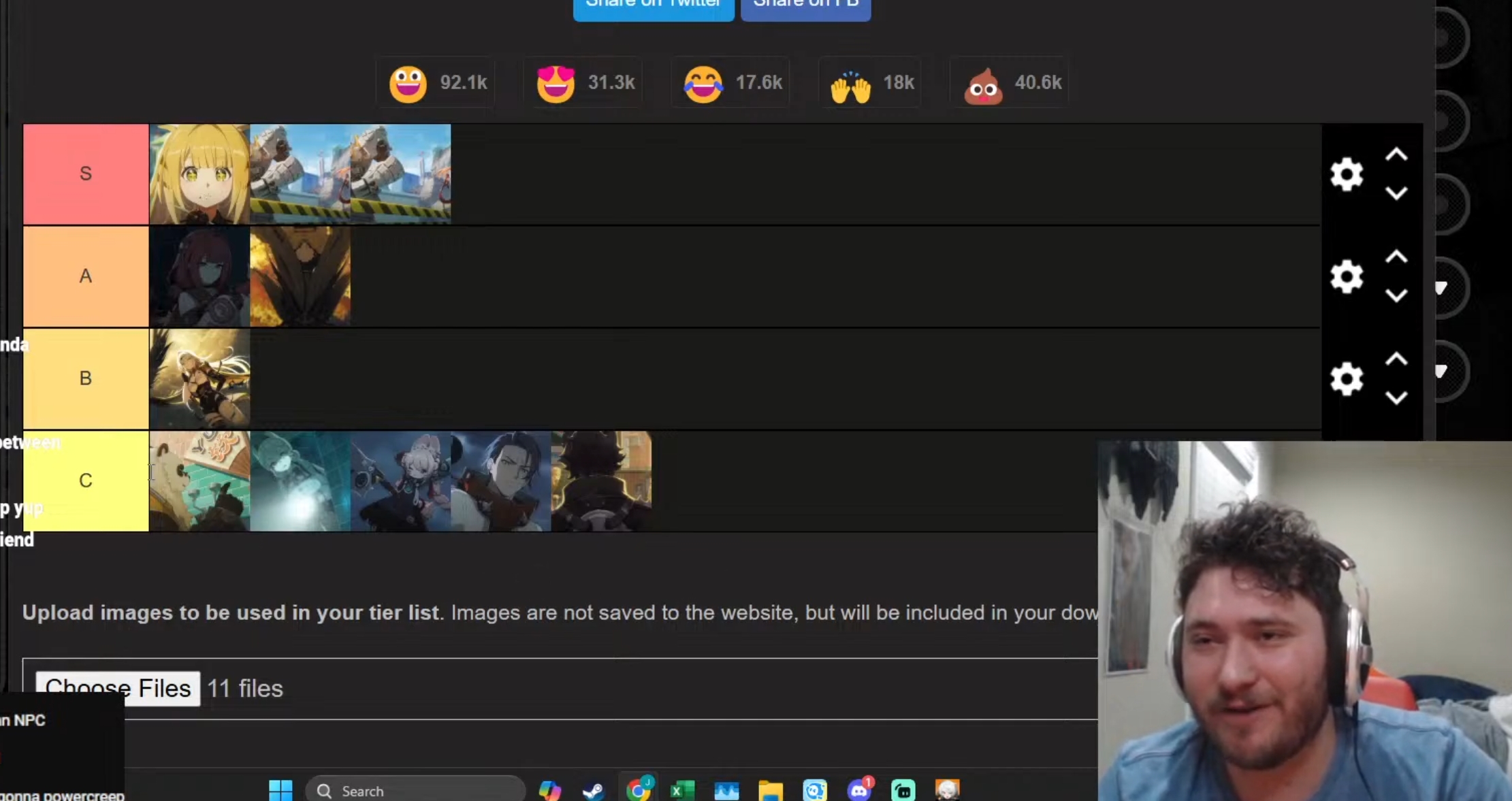Click the '11 files' upload count text
Image resolution: width=1512 pixels, height=801 pixels.
coord(245,689)
